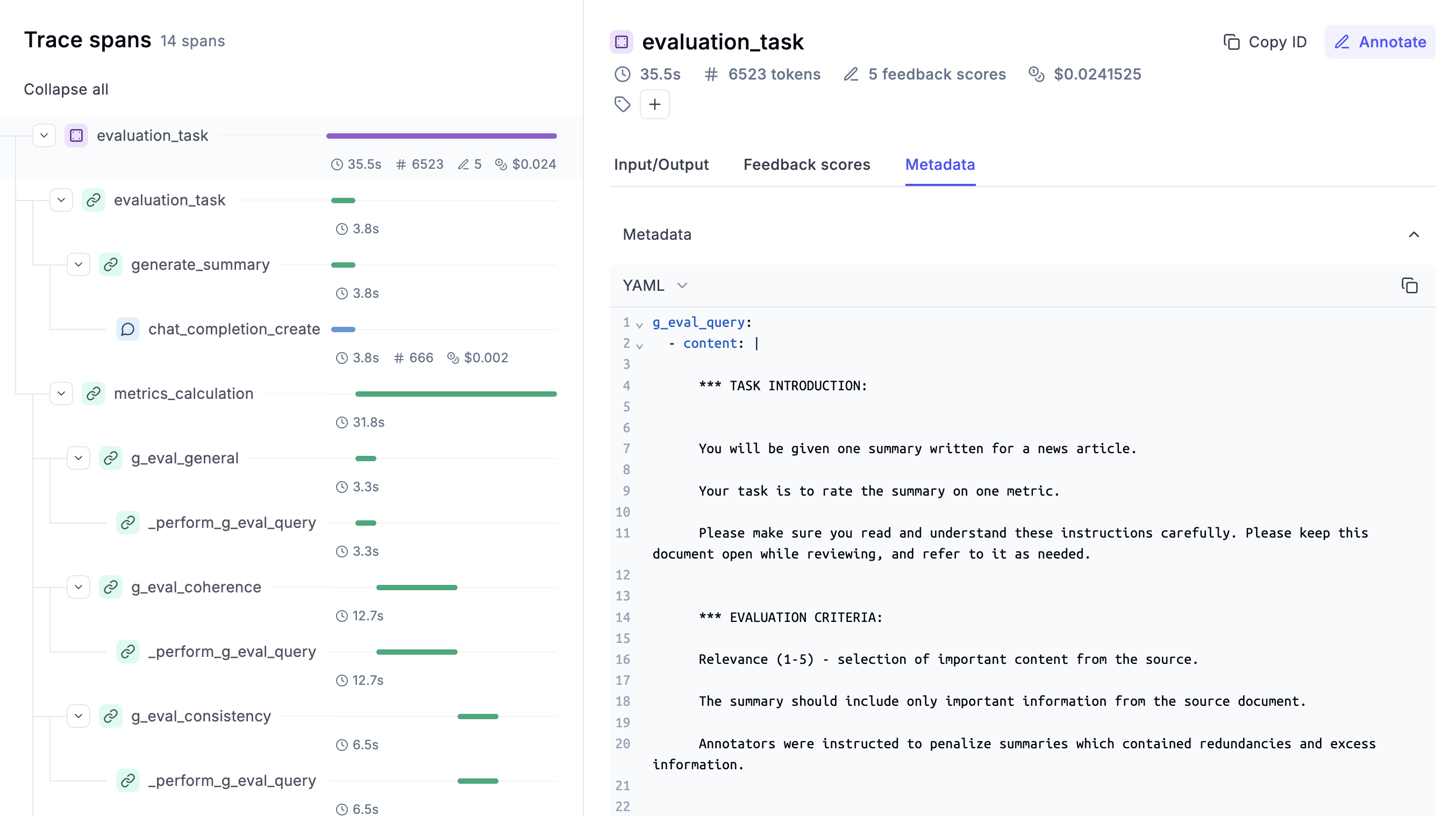Toggle collapse on g_eval_coherence span

77,587
